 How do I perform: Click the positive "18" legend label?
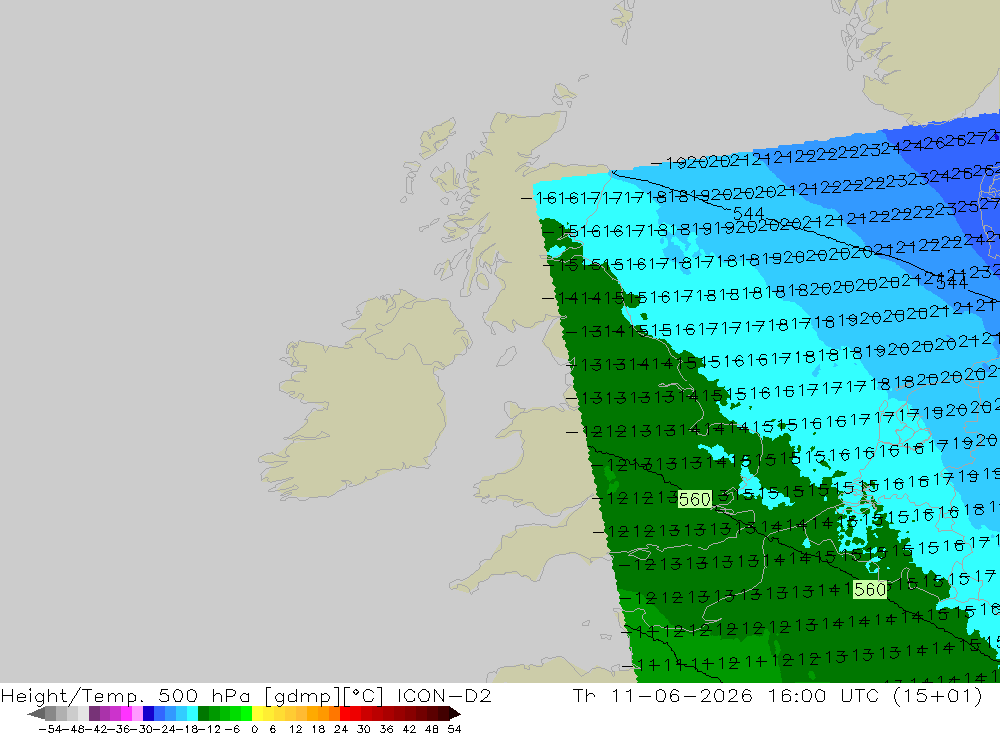click(318, 729)
